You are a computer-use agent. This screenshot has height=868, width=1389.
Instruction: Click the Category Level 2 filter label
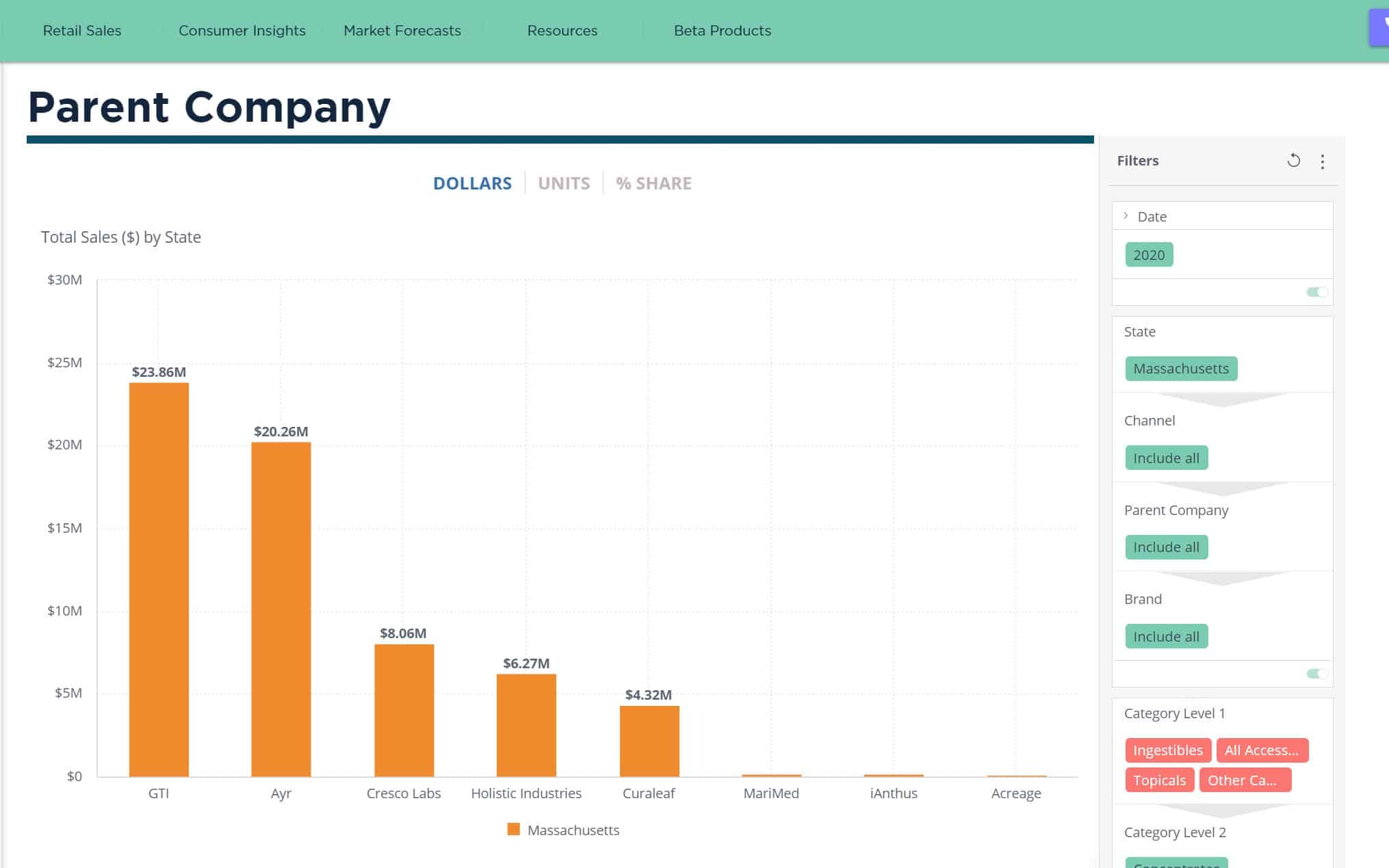[1175, 832]
